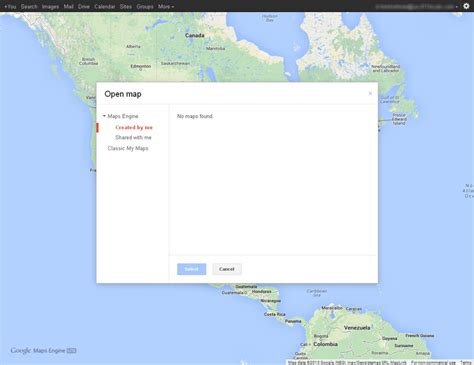Click the Venezuela label on the map

(357, 328)
